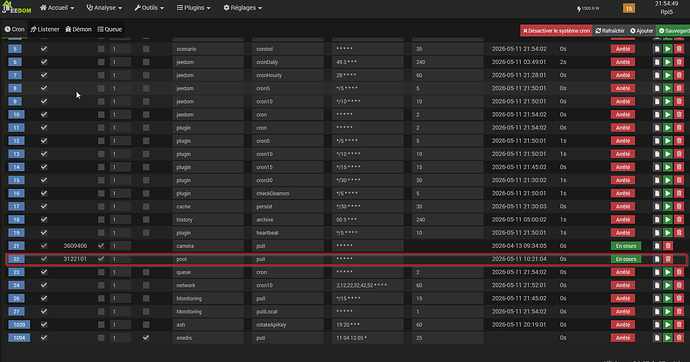
Task: Launch the queue cron task
Action: 668,272
